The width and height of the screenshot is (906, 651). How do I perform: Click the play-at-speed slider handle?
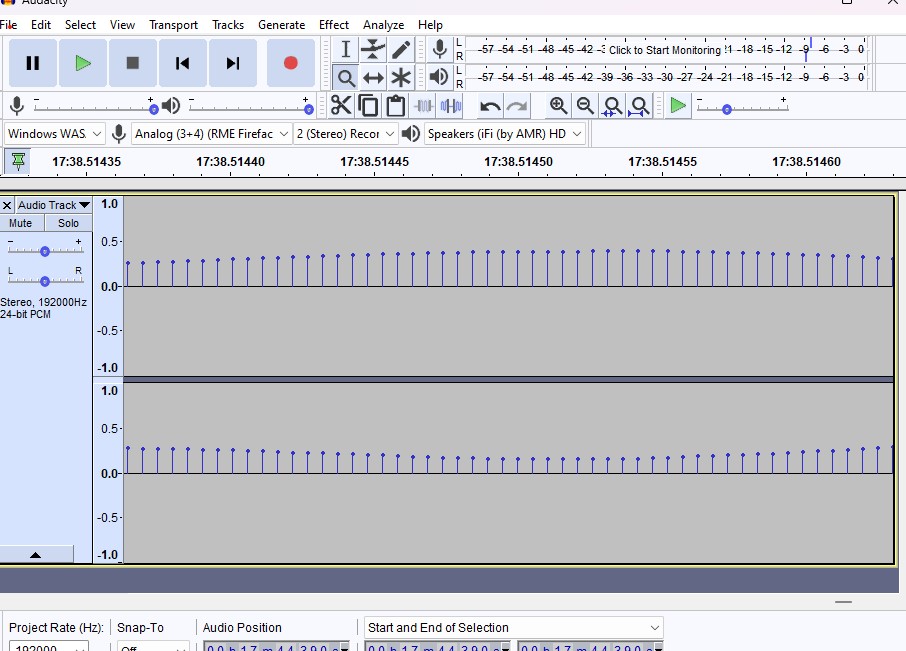(x=727, y=109)
